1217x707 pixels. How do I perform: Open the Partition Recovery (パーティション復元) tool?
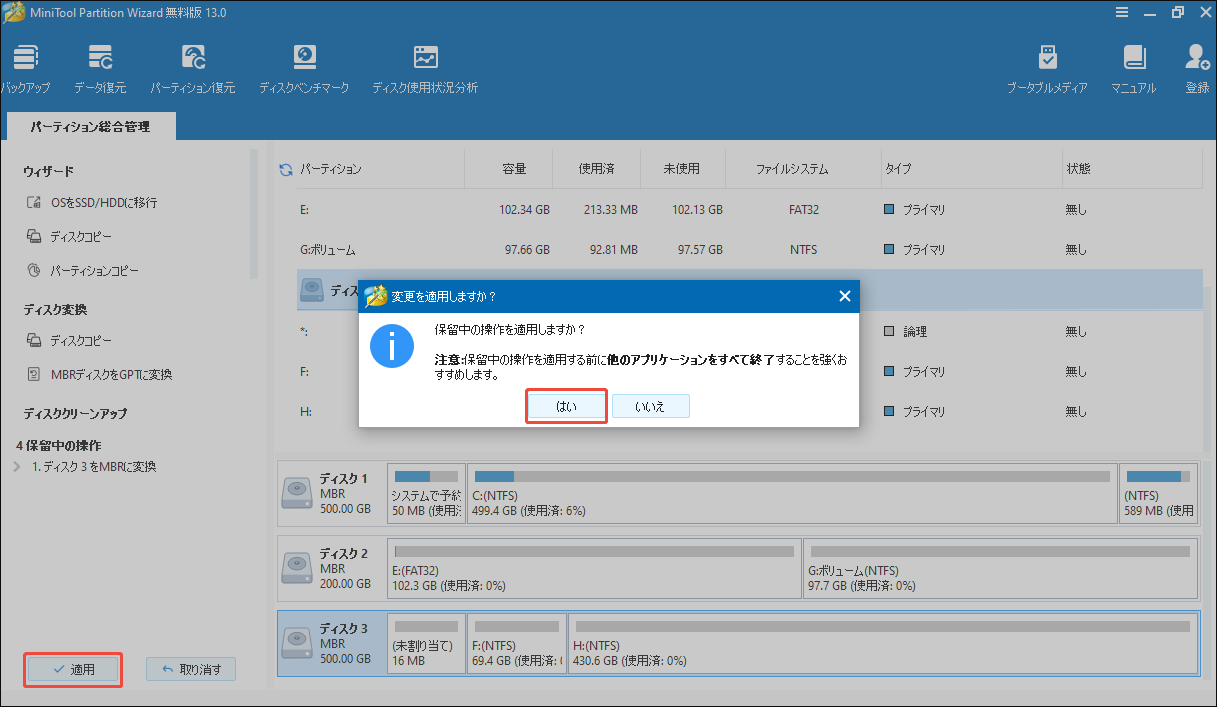coord(193,68)
